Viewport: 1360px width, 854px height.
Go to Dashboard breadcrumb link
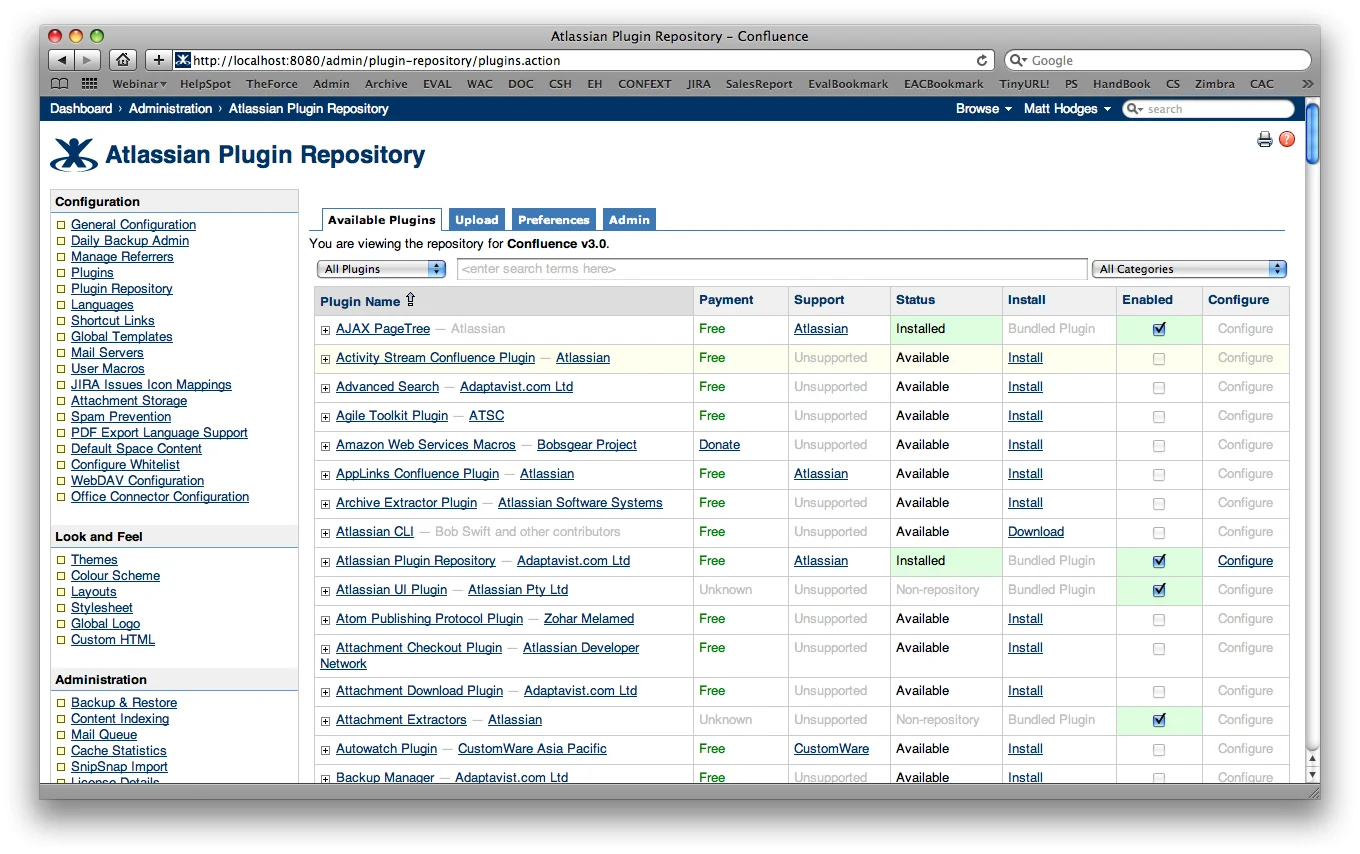pos(81,109)
